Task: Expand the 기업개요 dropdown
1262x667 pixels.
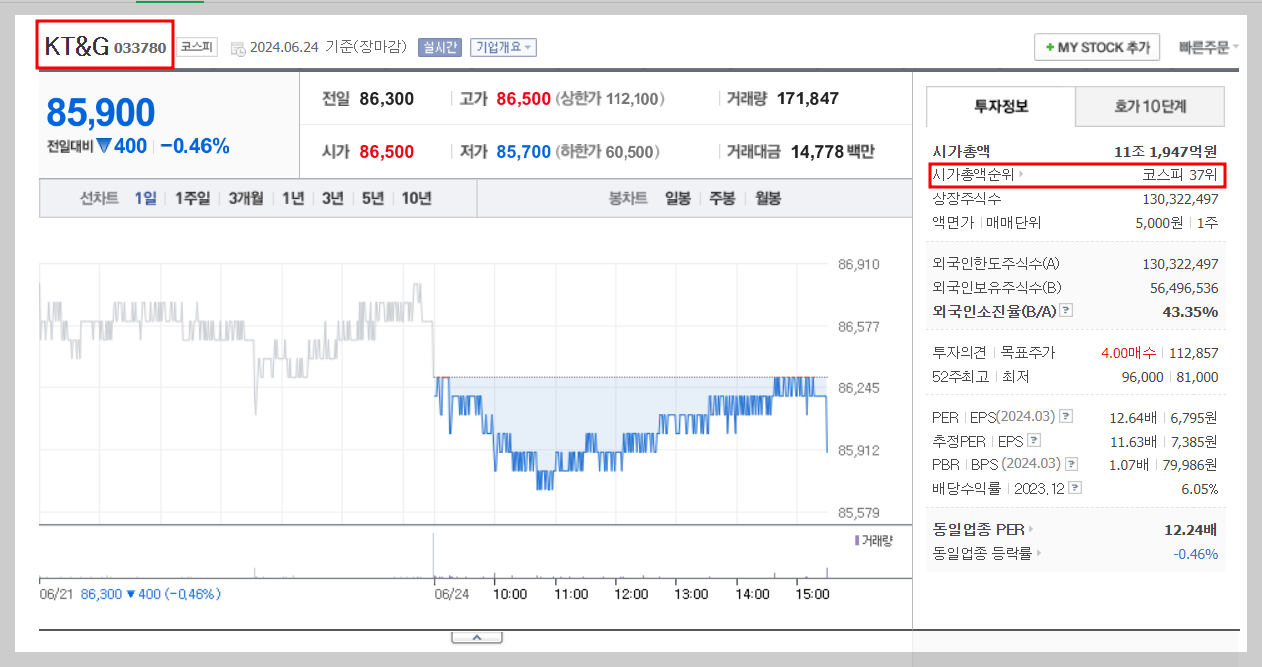Action: click(x=503, y=47)
